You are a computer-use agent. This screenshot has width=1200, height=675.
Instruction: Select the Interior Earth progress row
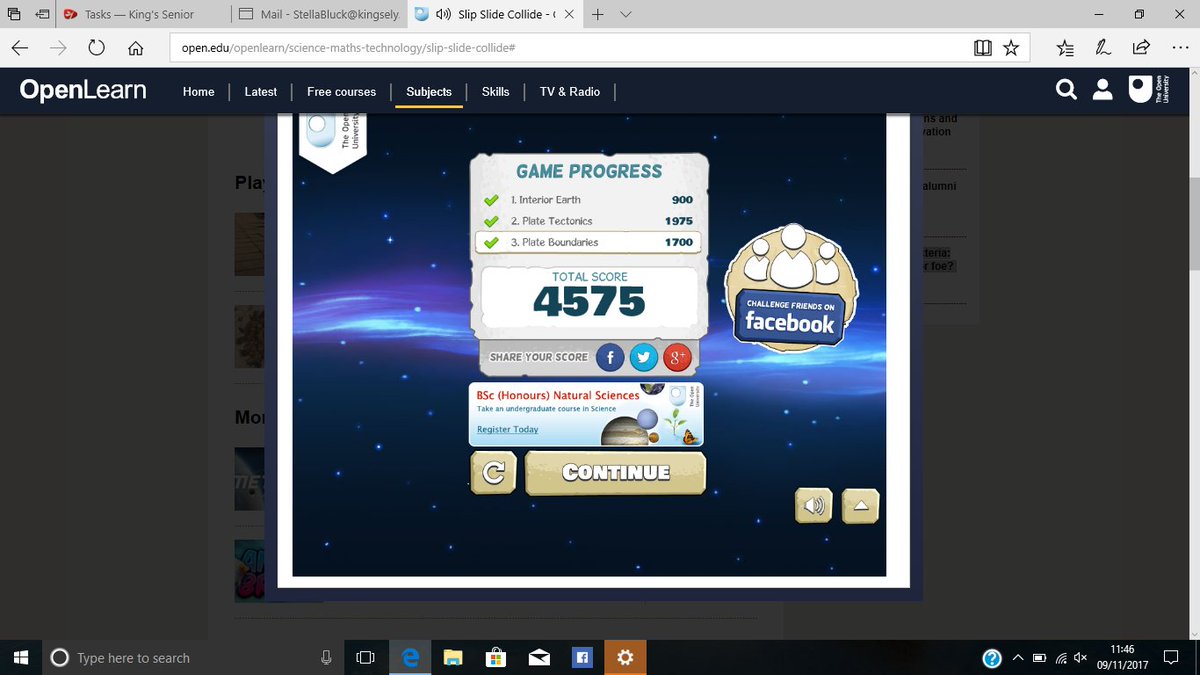coord(590,200)
